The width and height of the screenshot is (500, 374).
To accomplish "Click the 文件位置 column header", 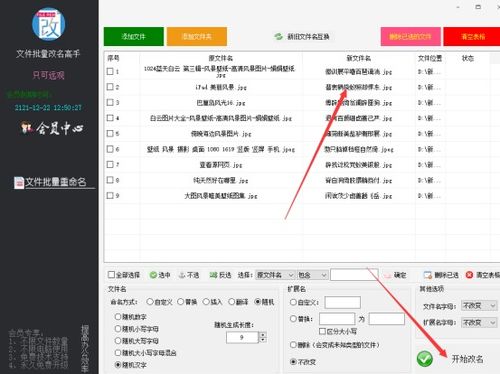I will pyautogui.click(x=430, y=58).
